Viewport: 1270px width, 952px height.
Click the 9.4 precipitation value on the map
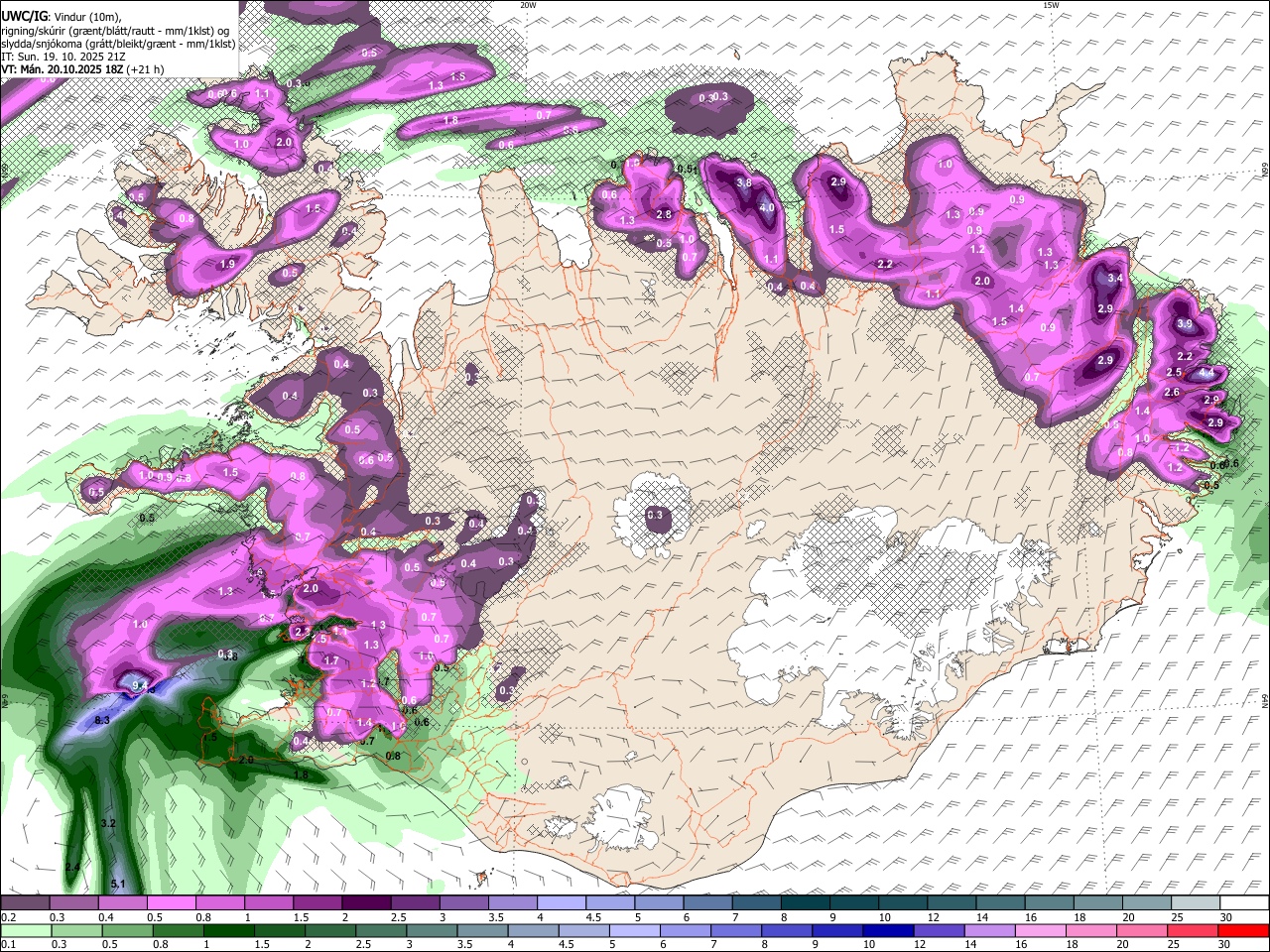coord(139,685)
